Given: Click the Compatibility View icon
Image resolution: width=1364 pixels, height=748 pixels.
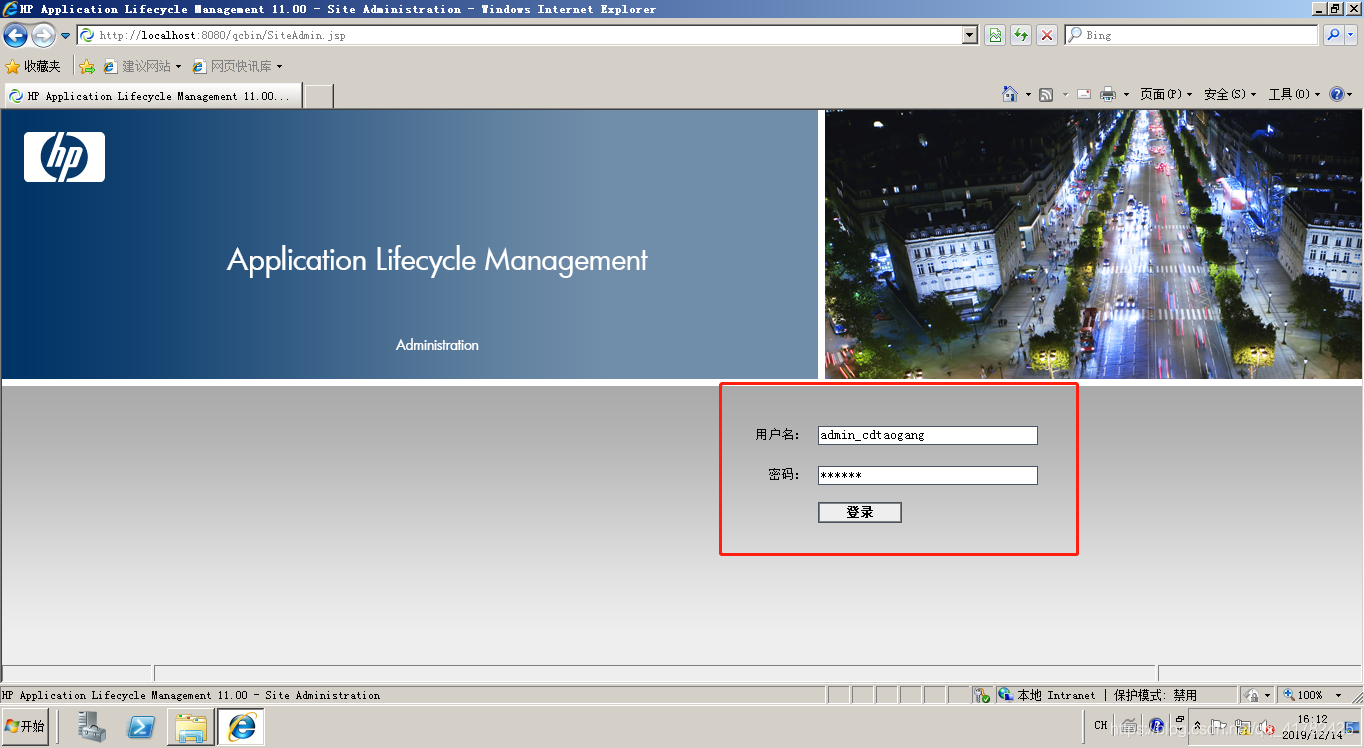Looking at the screenshot, I should click(x=995, y=35).
